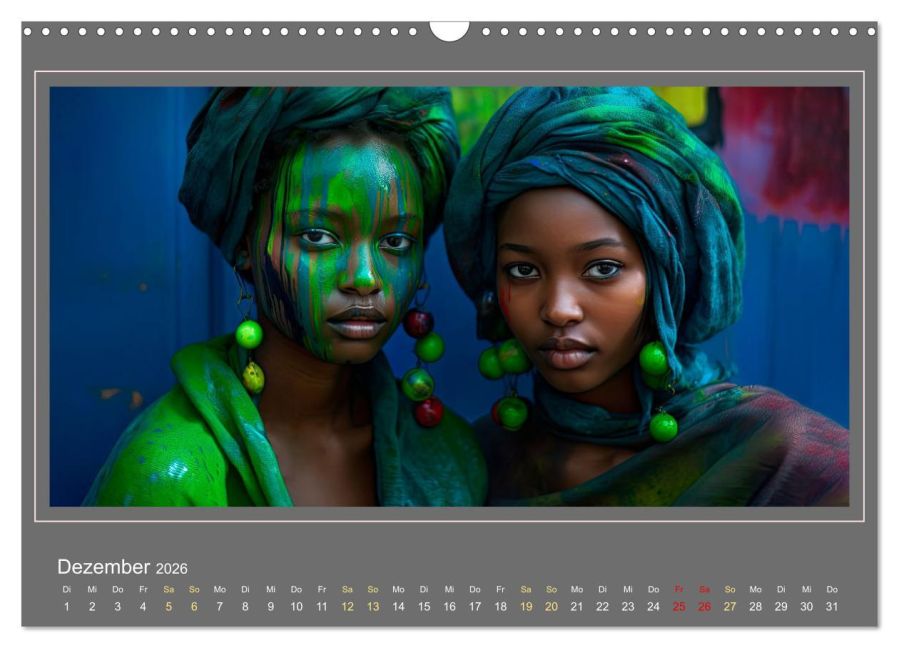Select day 15 in the date row
899x648 pixels.
pyautogui.click(x=424, y=606)
